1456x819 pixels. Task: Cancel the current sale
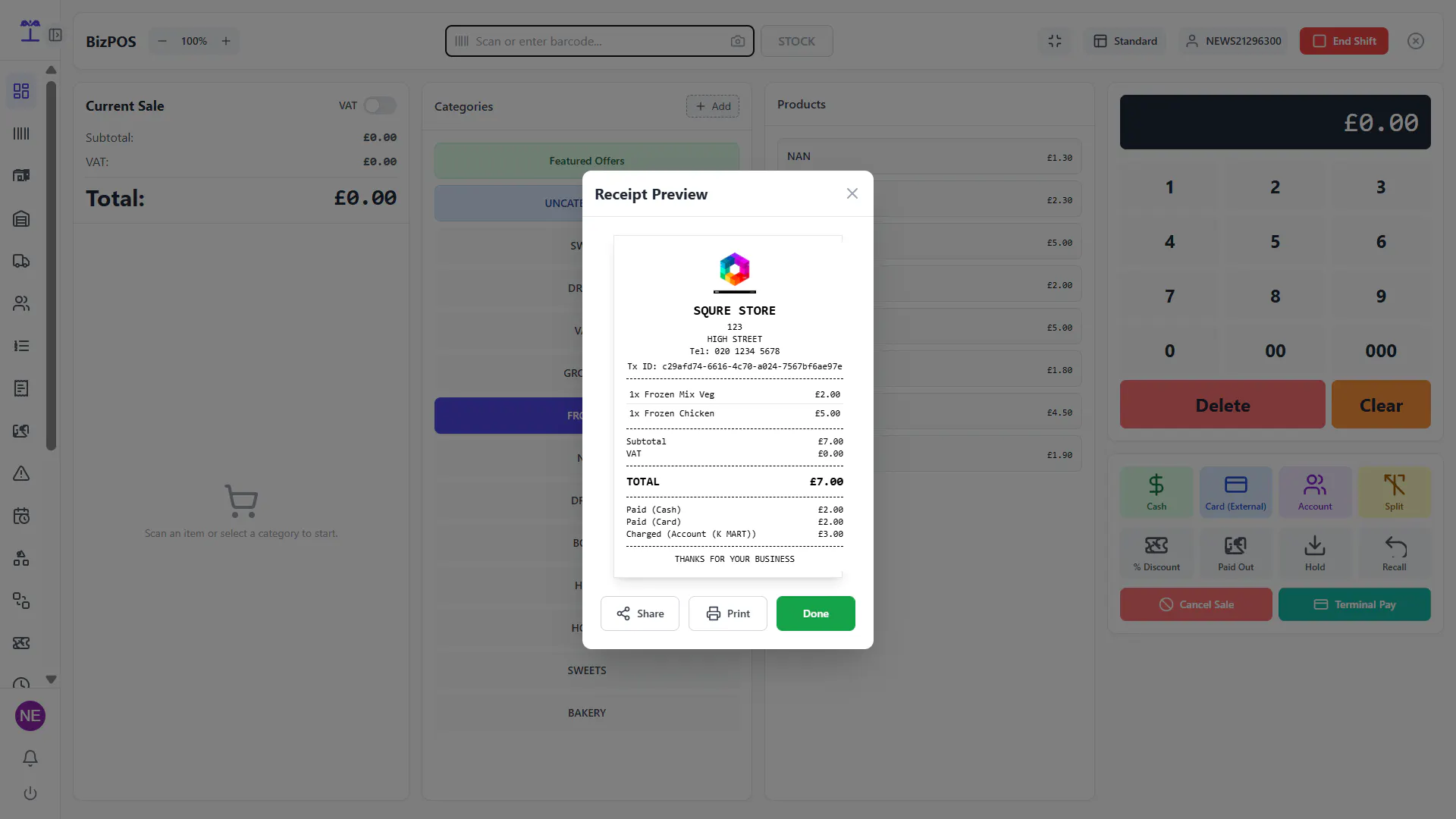1196,604
